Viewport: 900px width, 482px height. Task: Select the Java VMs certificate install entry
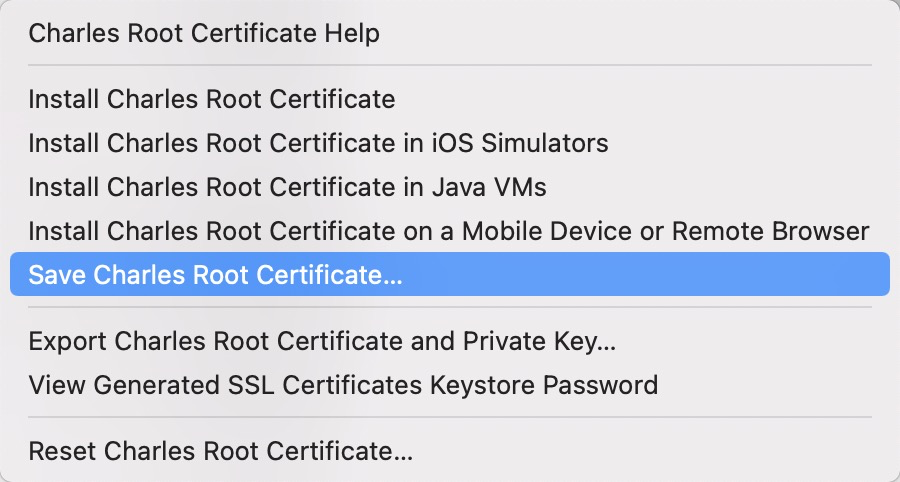(x=287, y=187)
